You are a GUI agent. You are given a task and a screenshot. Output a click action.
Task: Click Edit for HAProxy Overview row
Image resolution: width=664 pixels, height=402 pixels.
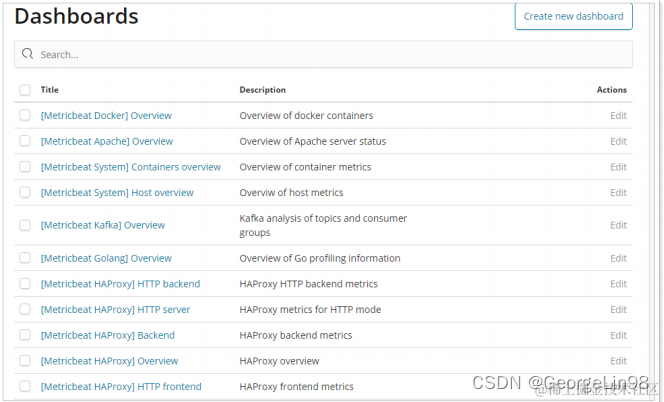coord(618,361)
